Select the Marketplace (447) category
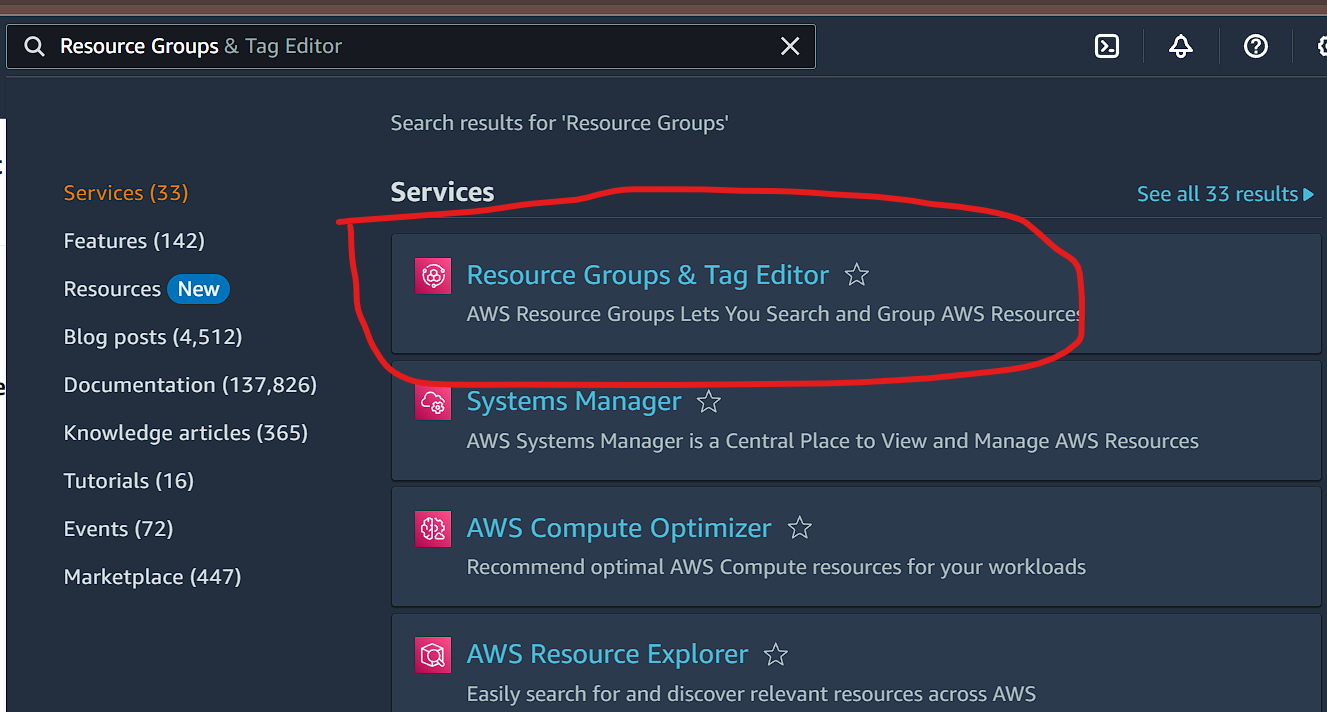This screenshot has width=1327, height=712. click(x=152, y=577)
